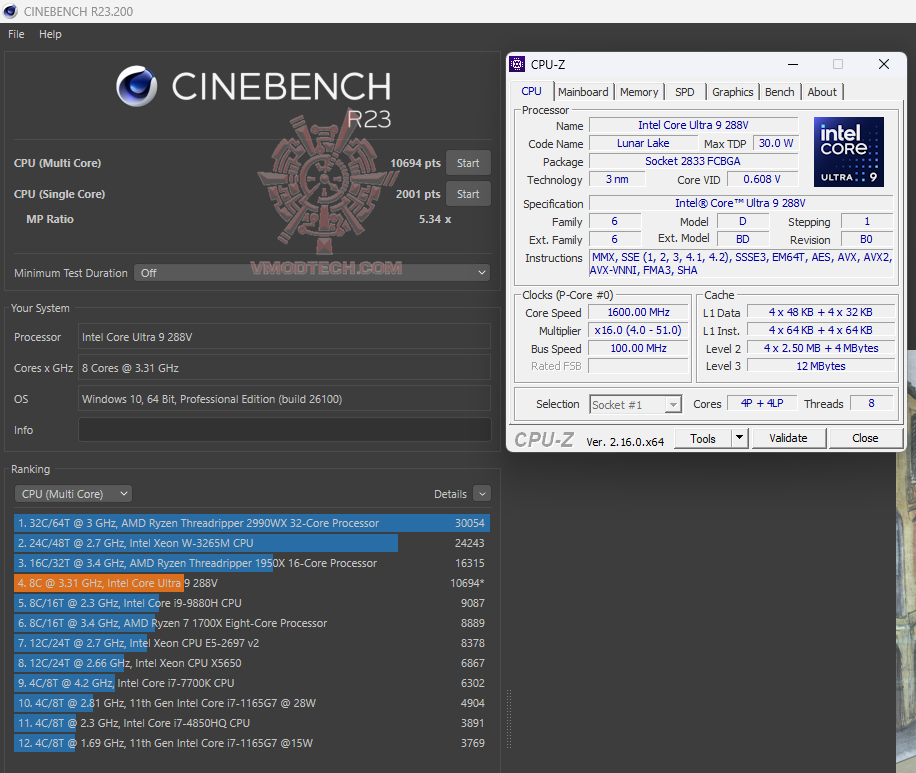This screenshot has height=773, width=916.
Task: Open the Bench tab in CPU-Z
Action: [x=780, y=91]
